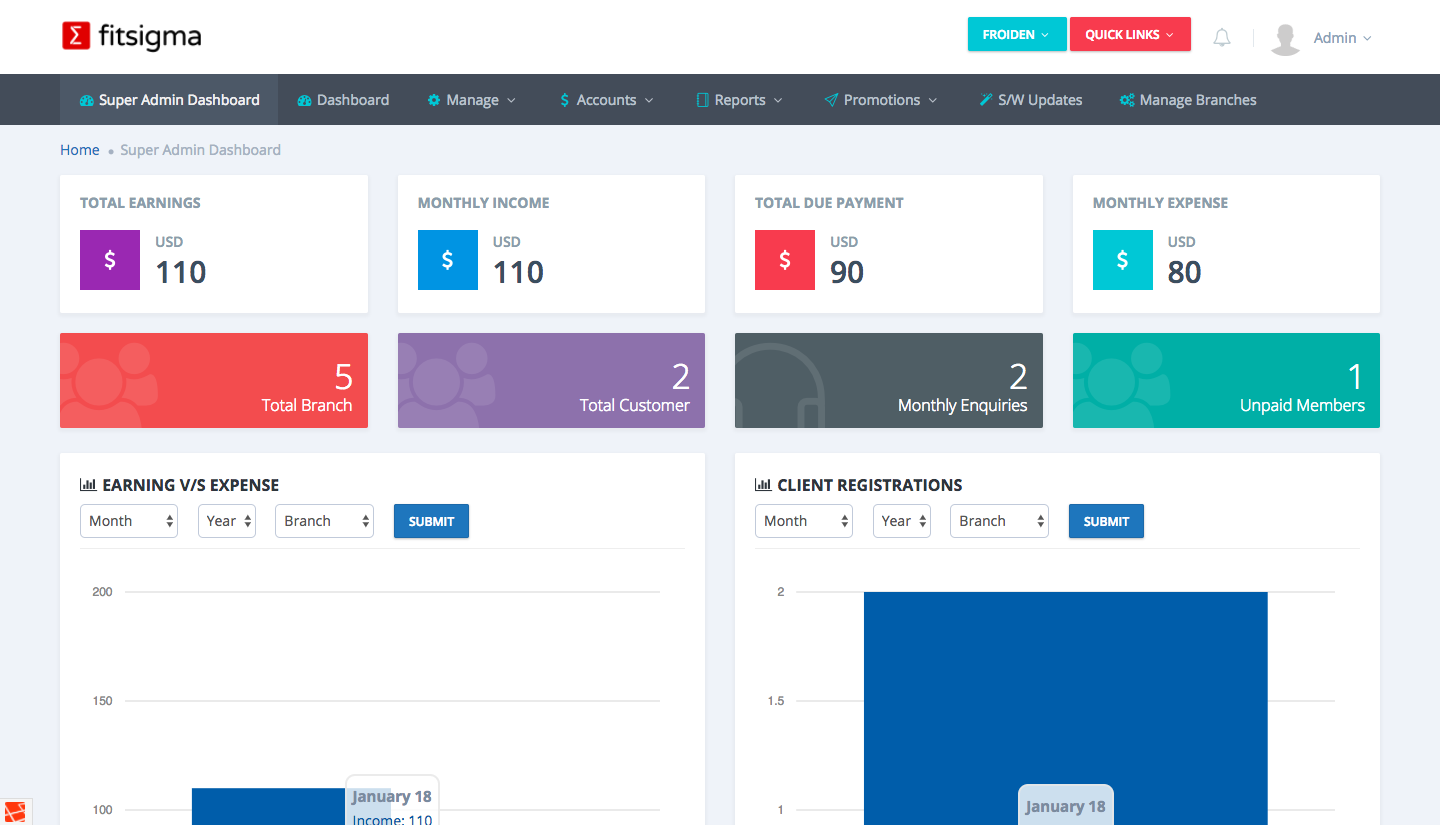1440x825 pixels.
Task: Open the Reports menu
Action: coord(739,100)
